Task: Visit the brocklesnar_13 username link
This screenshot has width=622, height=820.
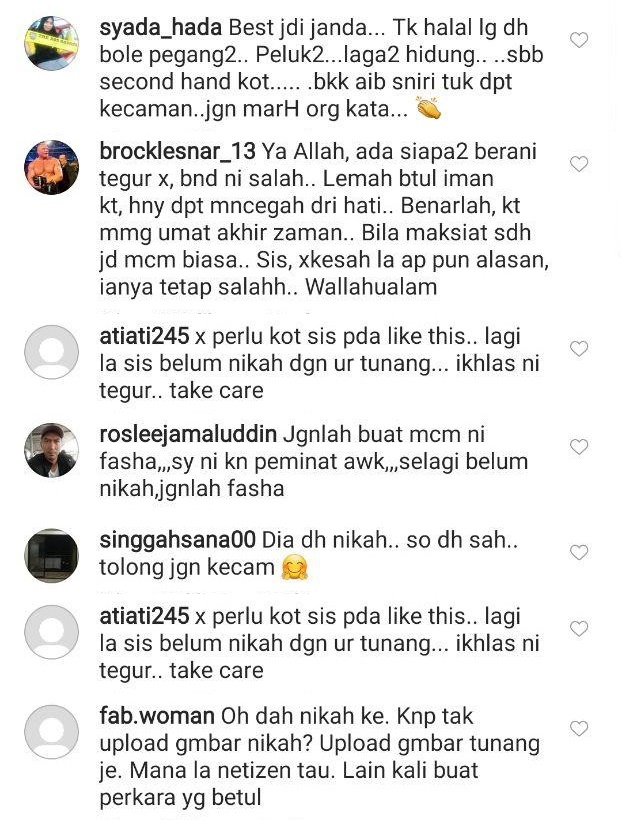Action: [x=177, y=152]
